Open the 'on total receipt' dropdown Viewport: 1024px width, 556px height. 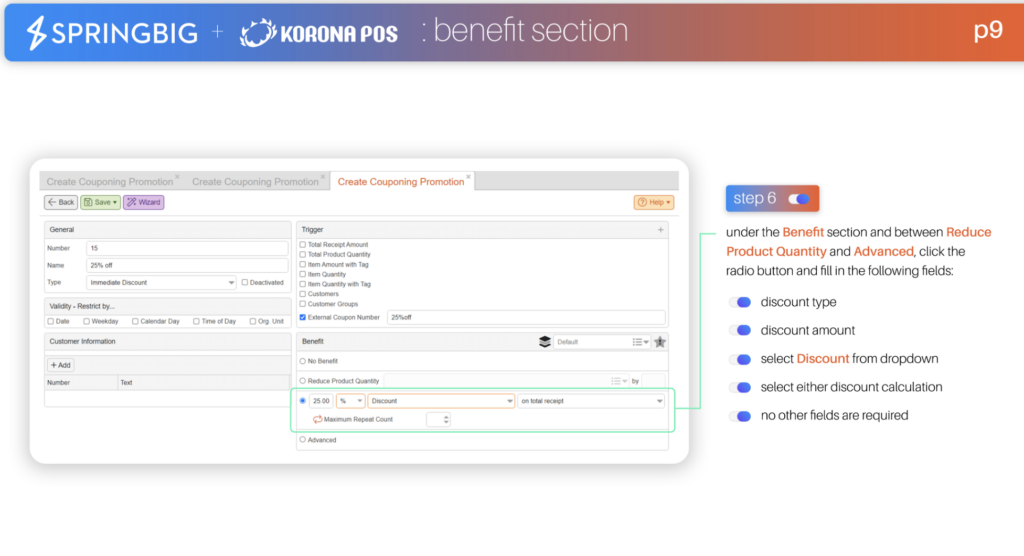(x=591, y=401)
